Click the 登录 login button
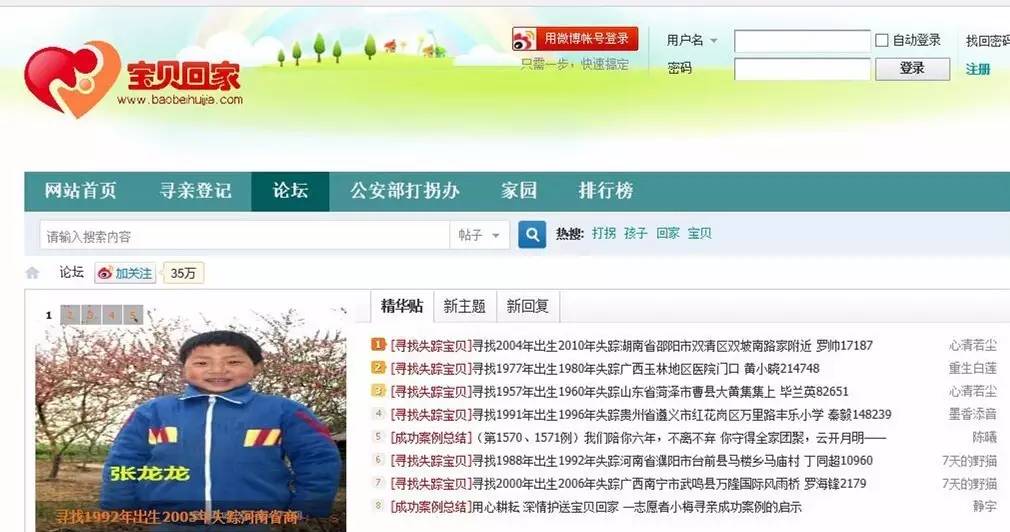Viewport: 1010px width, 532px height. (x=912, y=68)
